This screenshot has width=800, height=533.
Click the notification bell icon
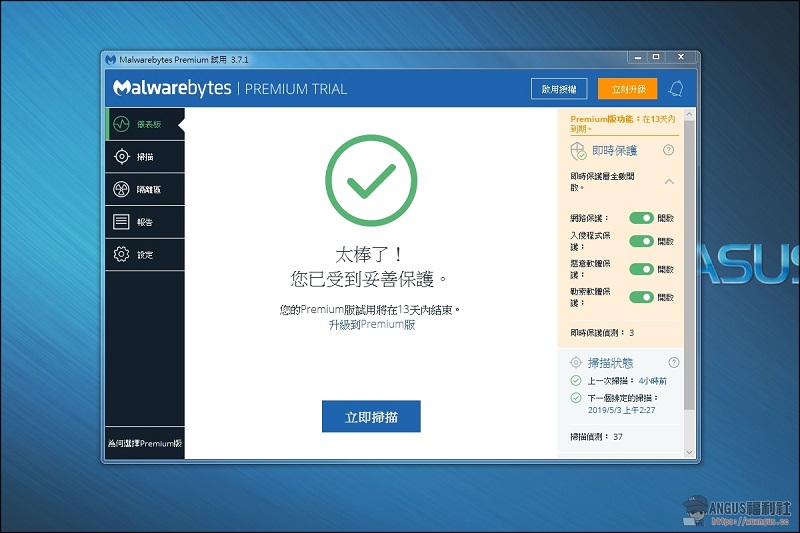tap(677, 89)
